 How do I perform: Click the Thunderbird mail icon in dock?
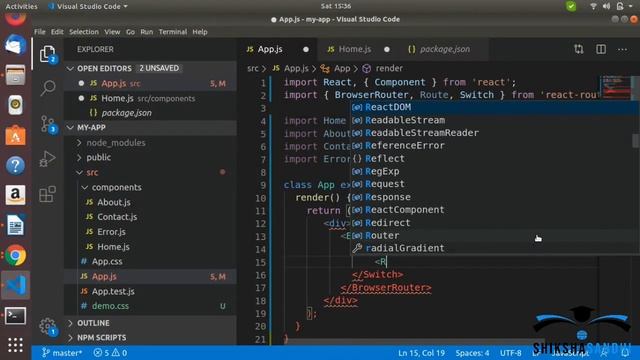click(x=16, y=44)
